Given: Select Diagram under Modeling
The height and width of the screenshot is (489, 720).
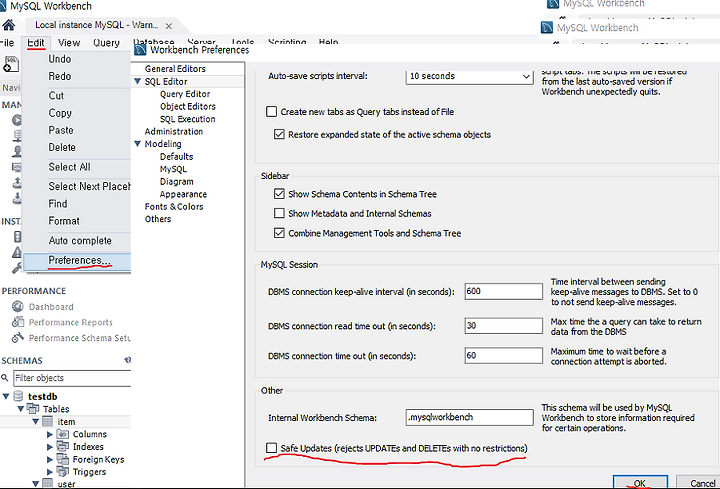Looking at the screenshot, I should tap(176, 181).
